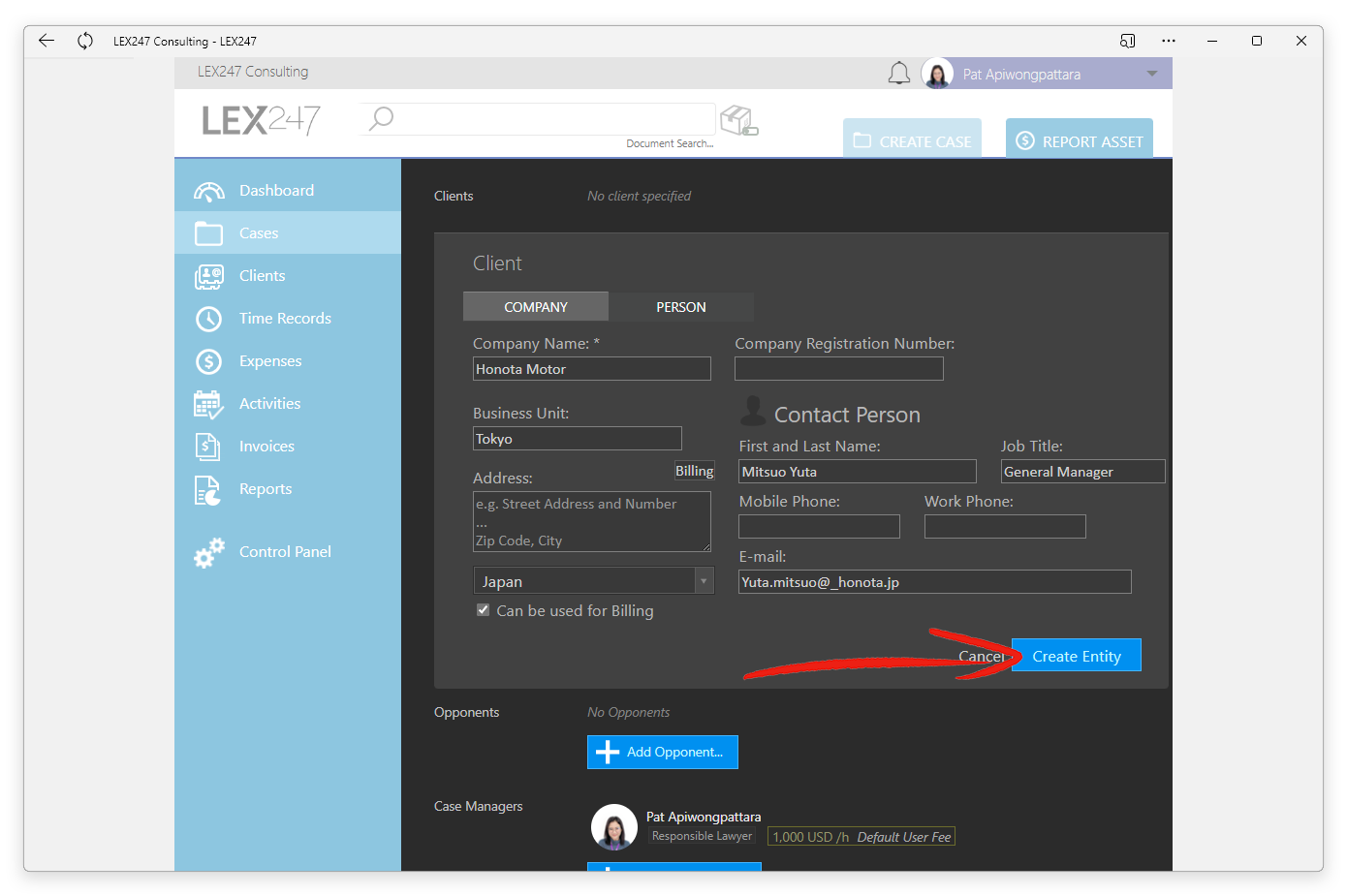Click the Billing address button
The image size is (1347, 896).
[x=695, y=471]
